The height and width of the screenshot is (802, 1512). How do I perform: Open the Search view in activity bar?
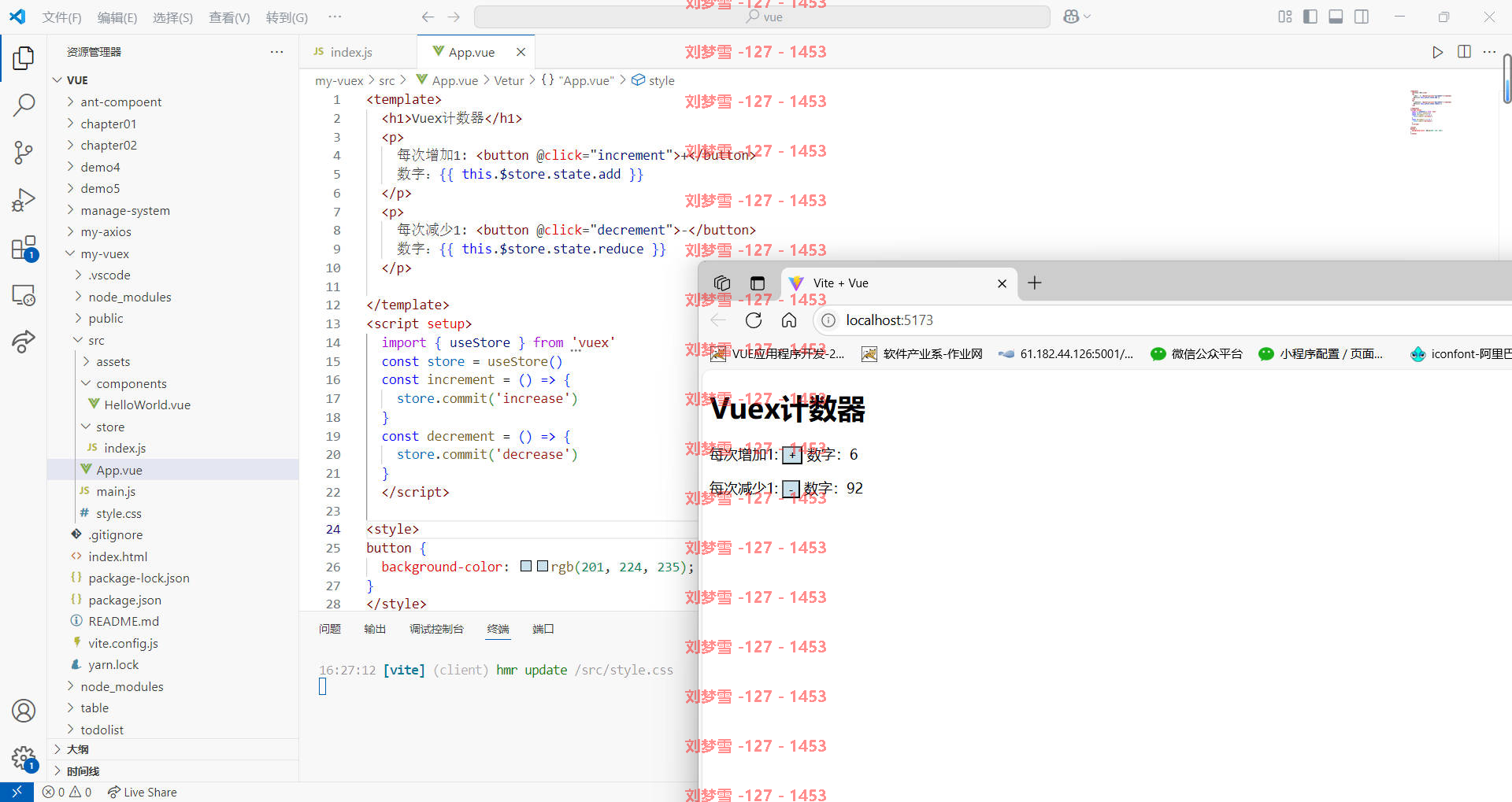(24, 105)
